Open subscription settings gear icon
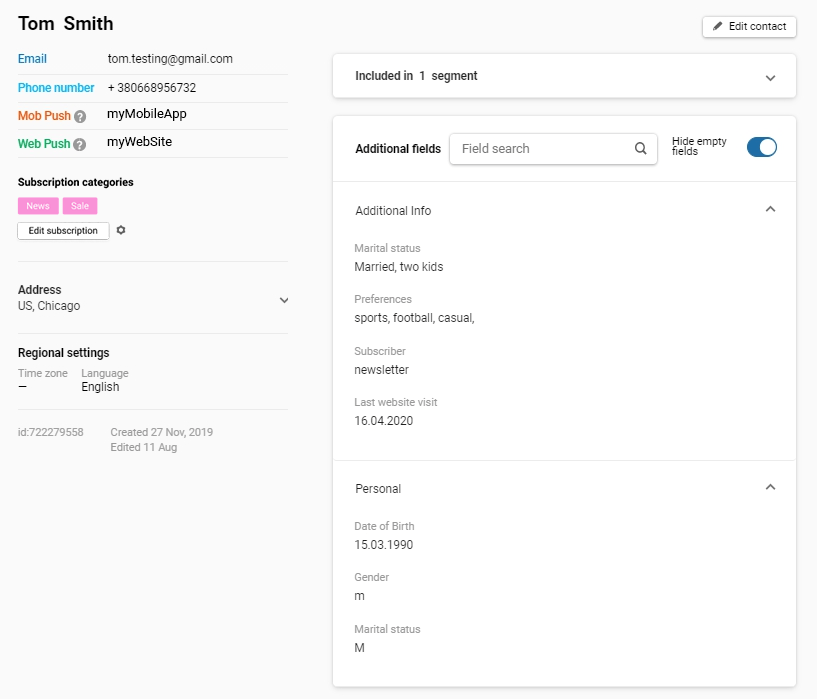Viewport: 817px width, 699px height. [x=121, y=230]
